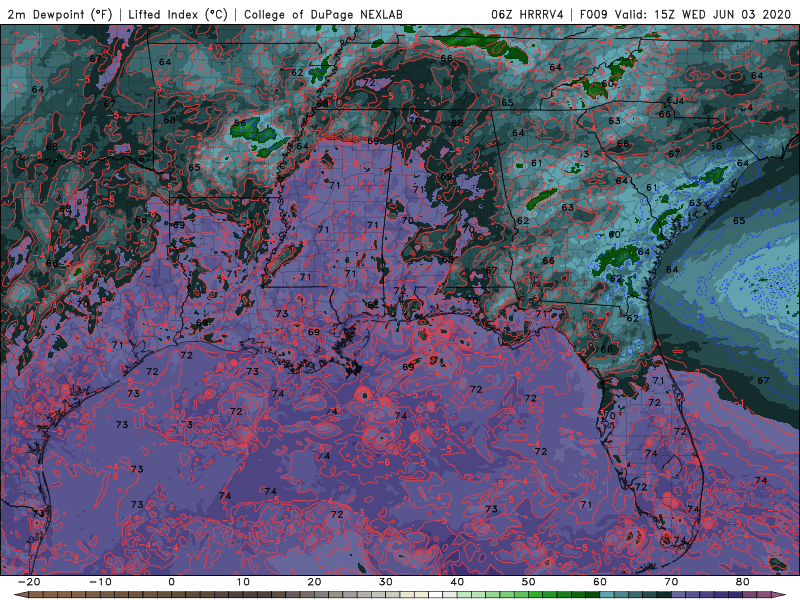The image size is (800, 600).
Task: Click the "-10" color scale label
Action: coord(100,582)
